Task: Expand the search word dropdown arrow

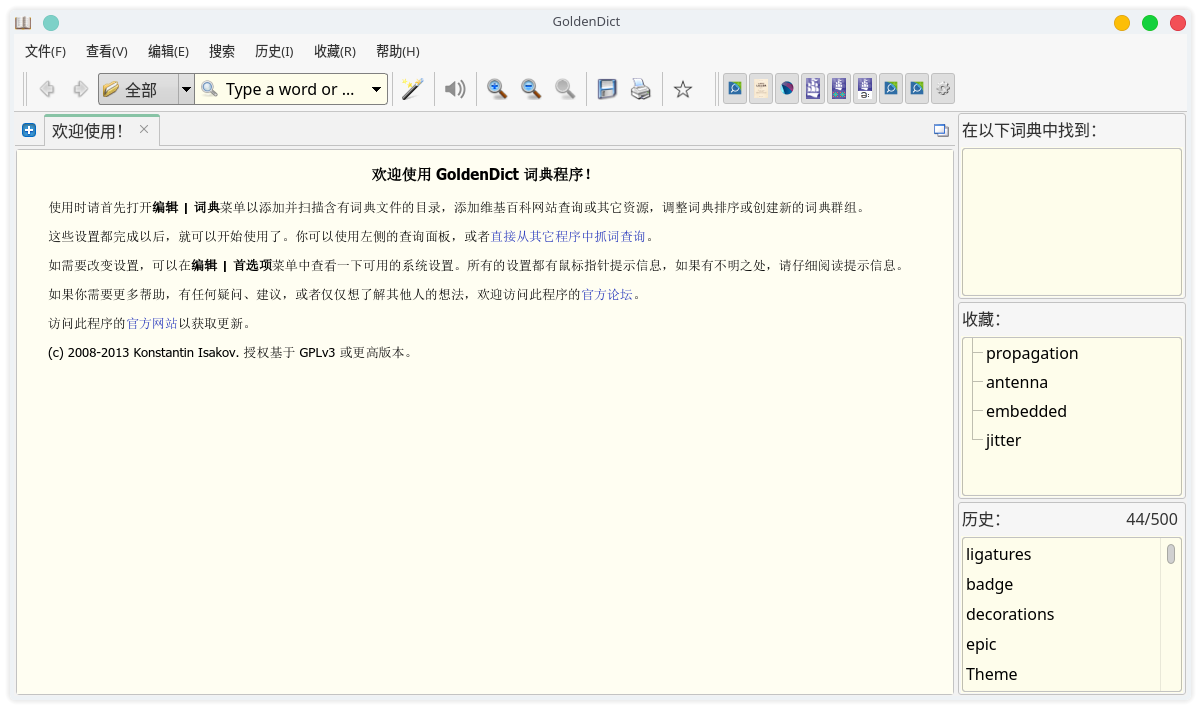Action: pos(377,89)
